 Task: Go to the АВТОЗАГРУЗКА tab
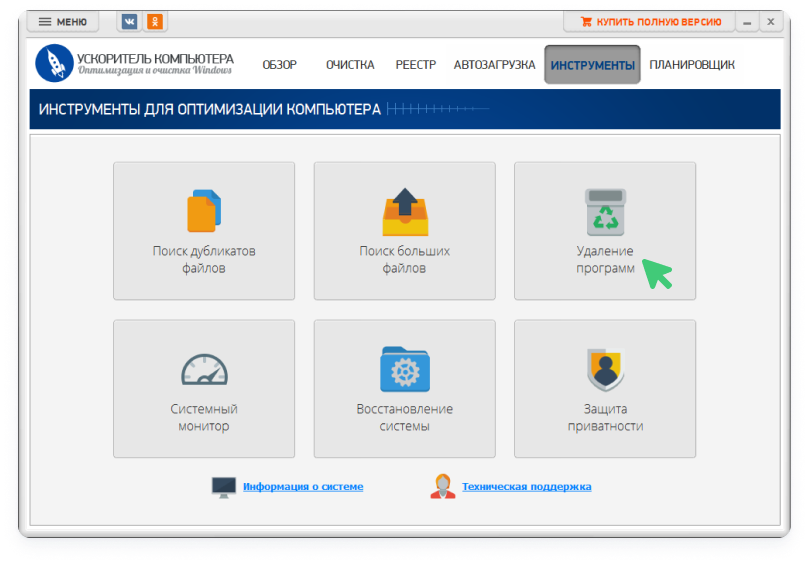494,65
